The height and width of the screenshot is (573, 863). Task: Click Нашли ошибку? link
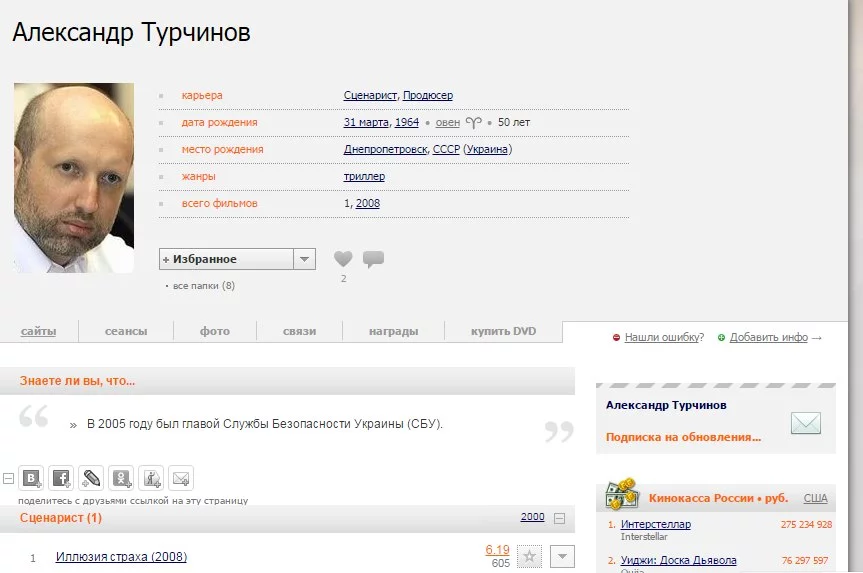(664, 337)
